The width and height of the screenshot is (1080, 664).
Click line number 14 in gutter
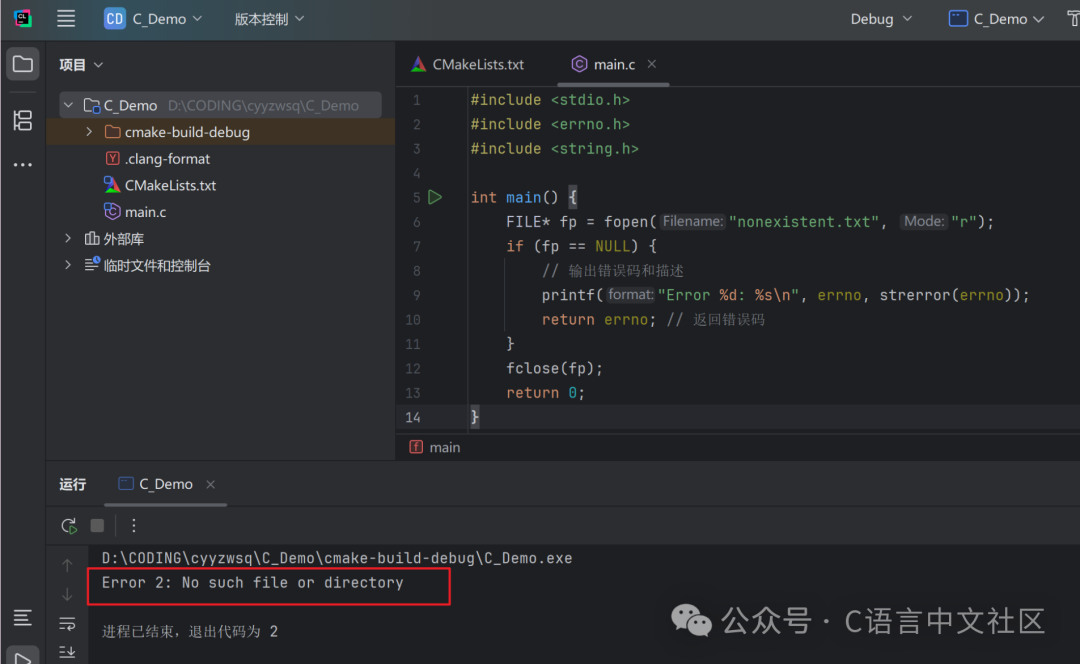pos(413,417)
